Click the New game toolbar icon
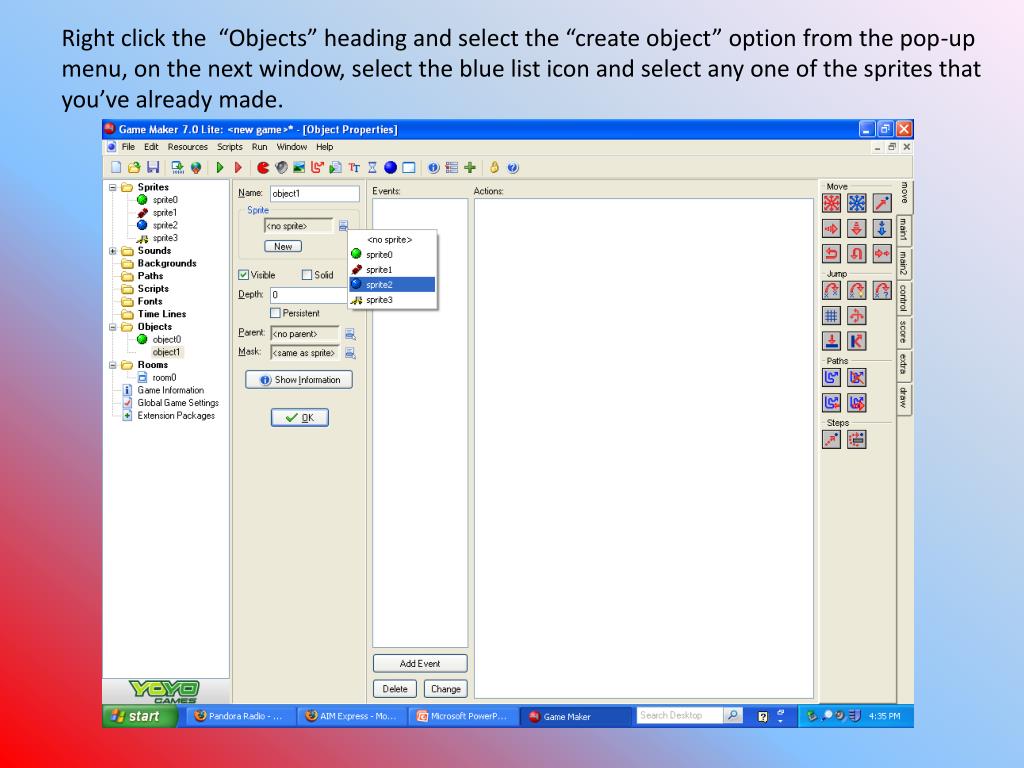1024x768 pixels. click(x=116, y=168)
